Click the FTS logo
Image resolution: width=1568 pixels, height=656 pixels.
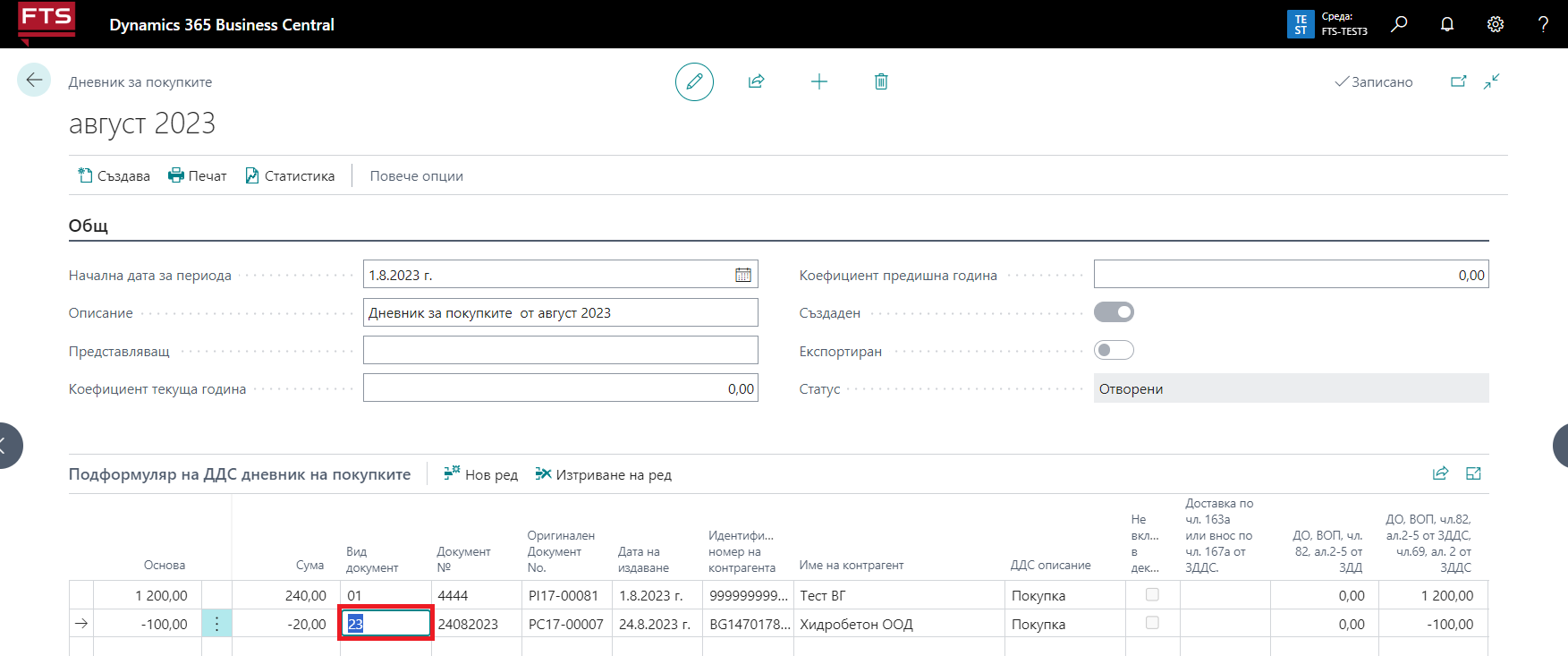pyautogui.click(x=47, y=21)
